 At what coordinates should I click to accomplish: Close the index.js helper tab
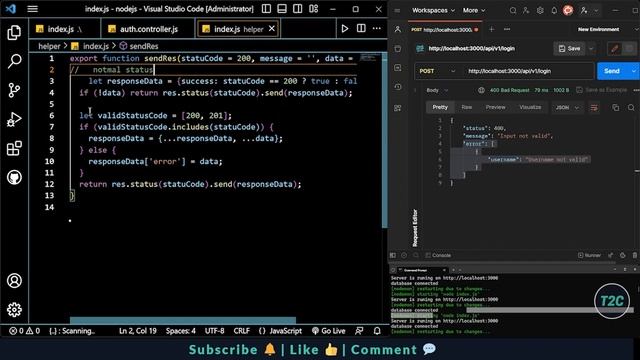coord(272,29)
